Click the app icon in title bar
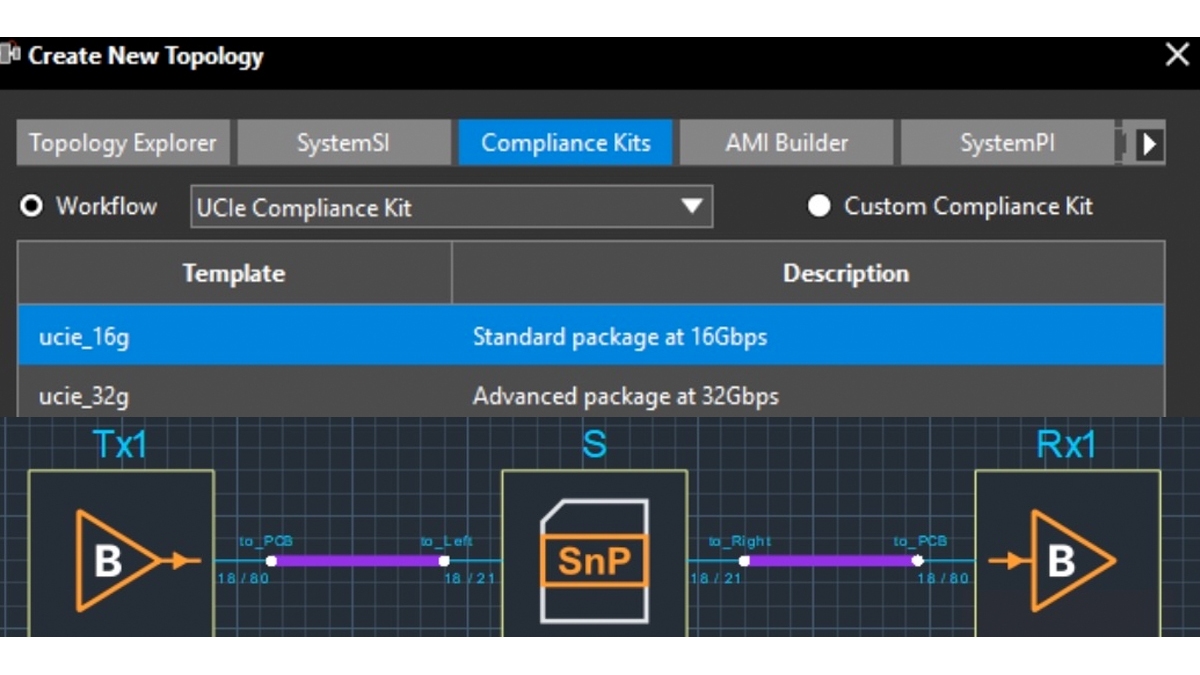 11,55
